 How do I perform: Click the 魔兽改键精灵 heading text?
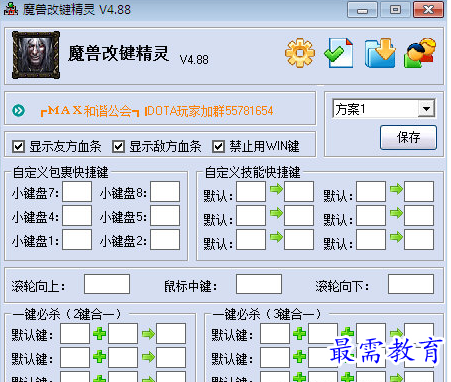[x=119, y=53]
